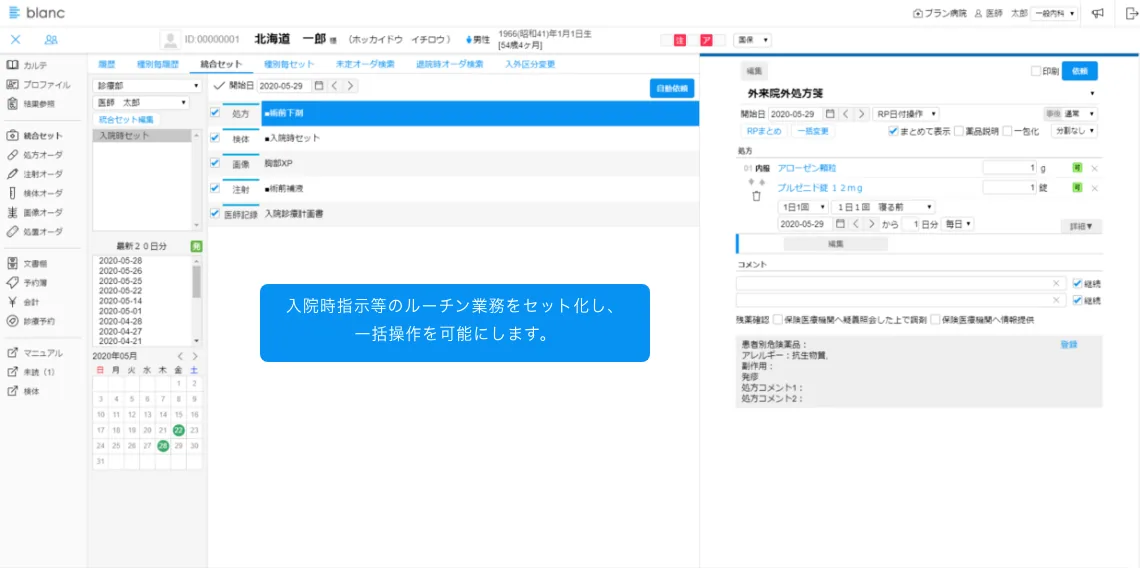1140x568 pixels.
Task: Open the 分割なし dropdown
Action: [x=1074, y=131]
